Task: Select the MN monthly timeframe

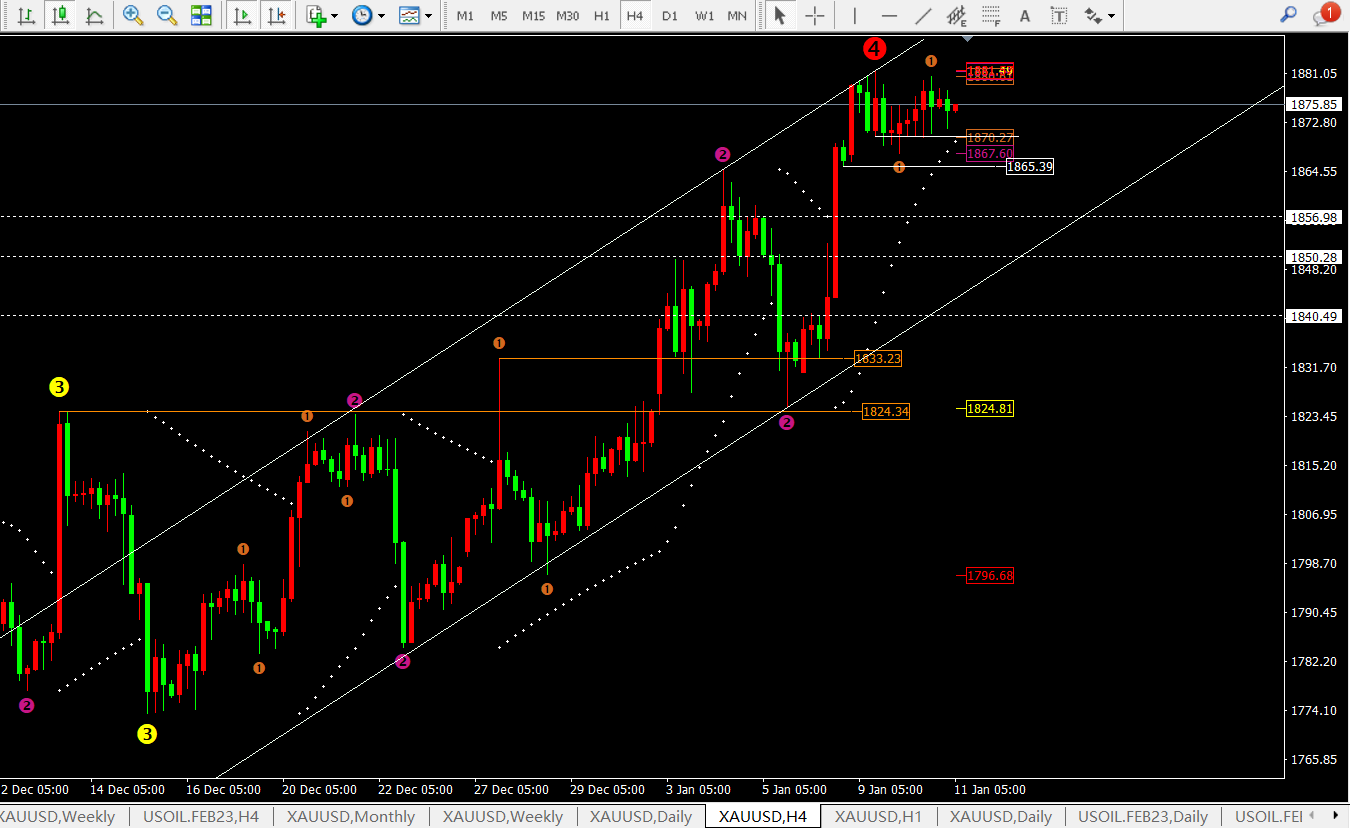Action: pyautogui.click(x=737, y=16)
